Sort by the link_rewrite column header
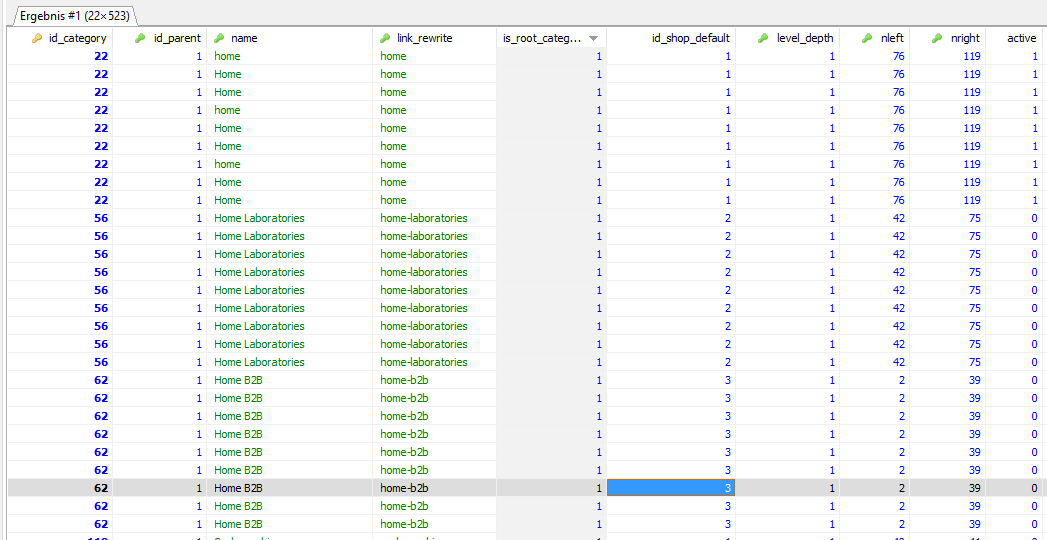This screenshot has height=540, width=1047. 424,38
